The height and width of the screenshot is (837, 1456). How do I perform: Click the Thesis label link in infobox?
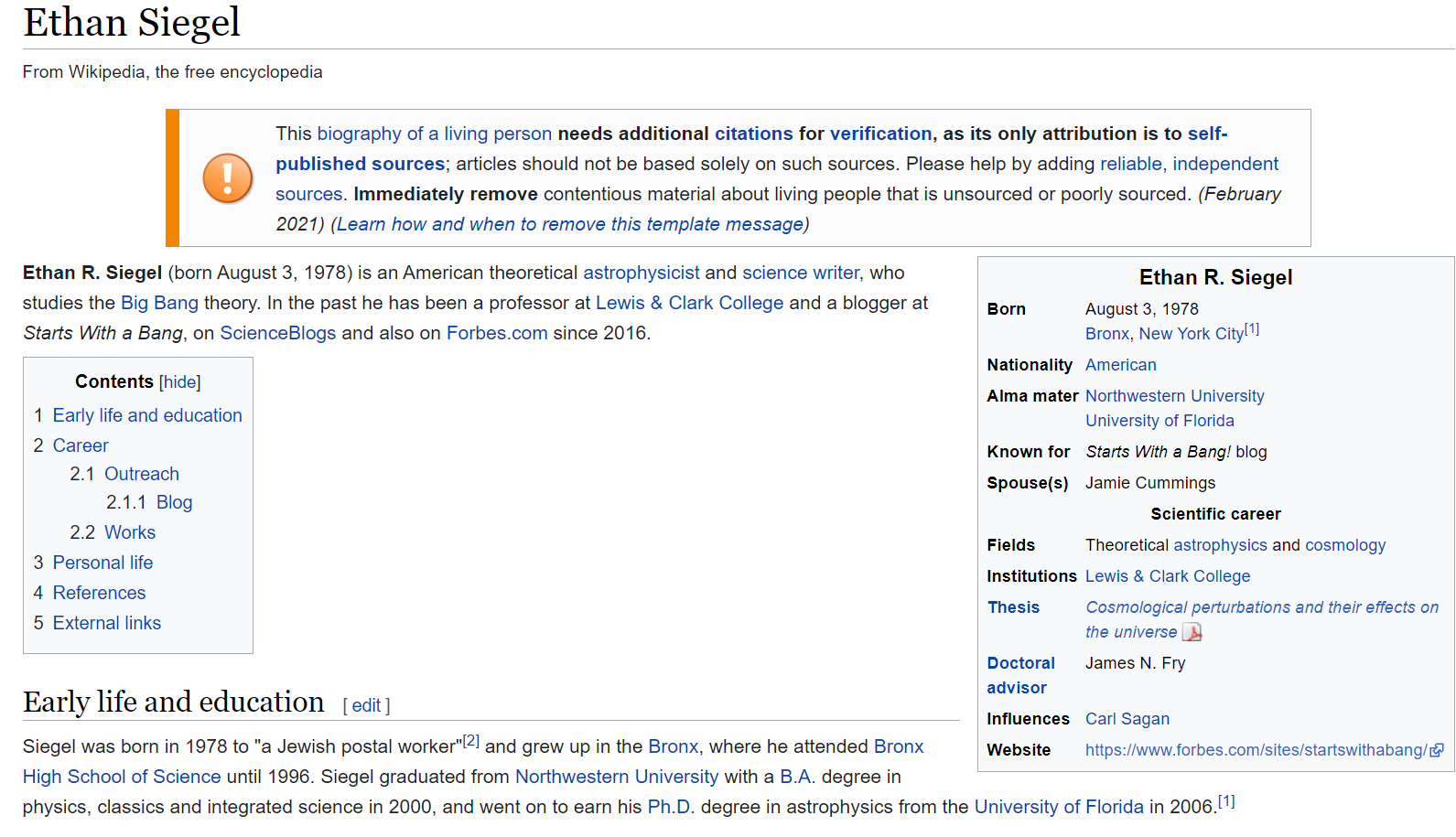(1013, 607)
